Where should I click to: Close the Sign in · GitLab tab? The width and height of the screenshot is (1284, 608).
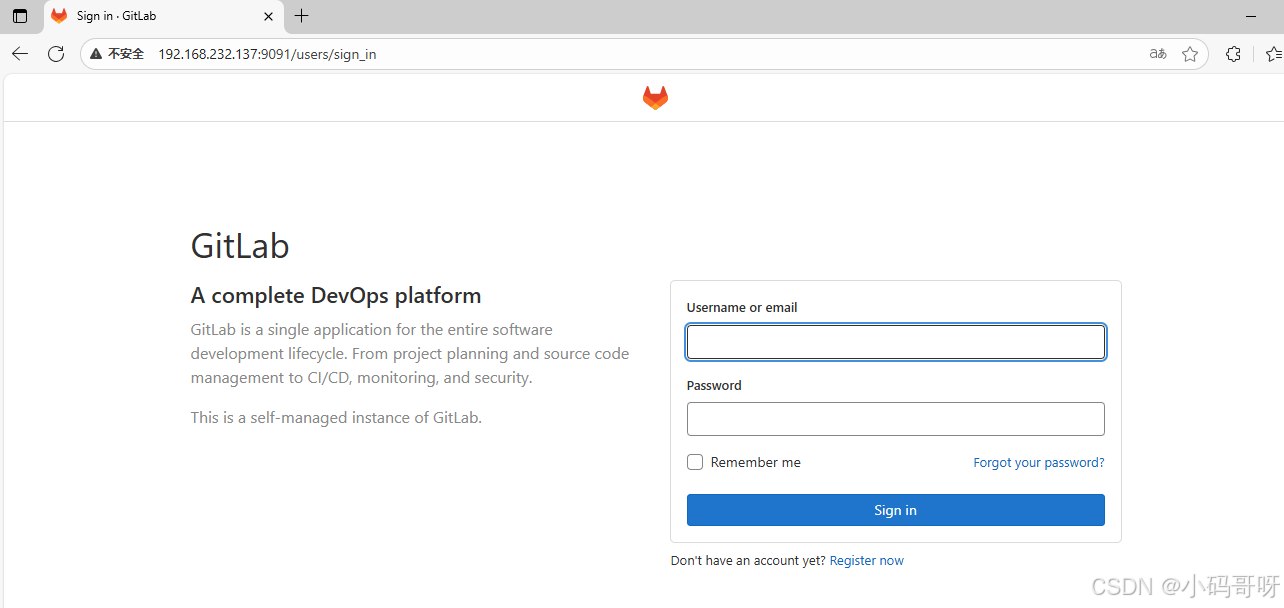[268, 16]
